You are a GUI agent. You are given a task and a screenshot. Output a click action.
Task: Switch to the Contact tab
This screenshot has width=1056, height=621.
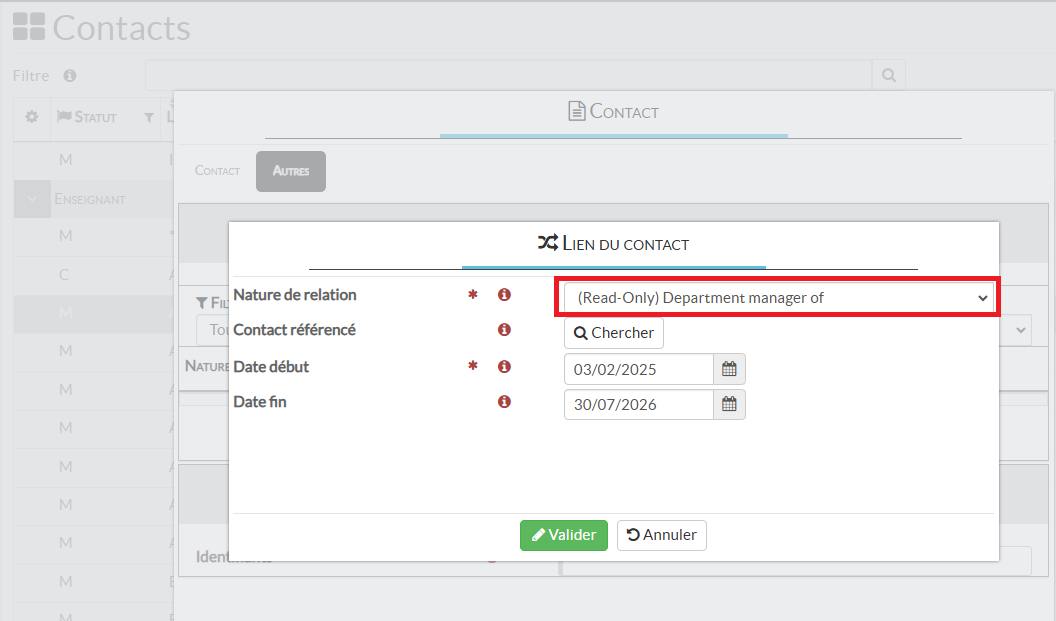(217, 171)
